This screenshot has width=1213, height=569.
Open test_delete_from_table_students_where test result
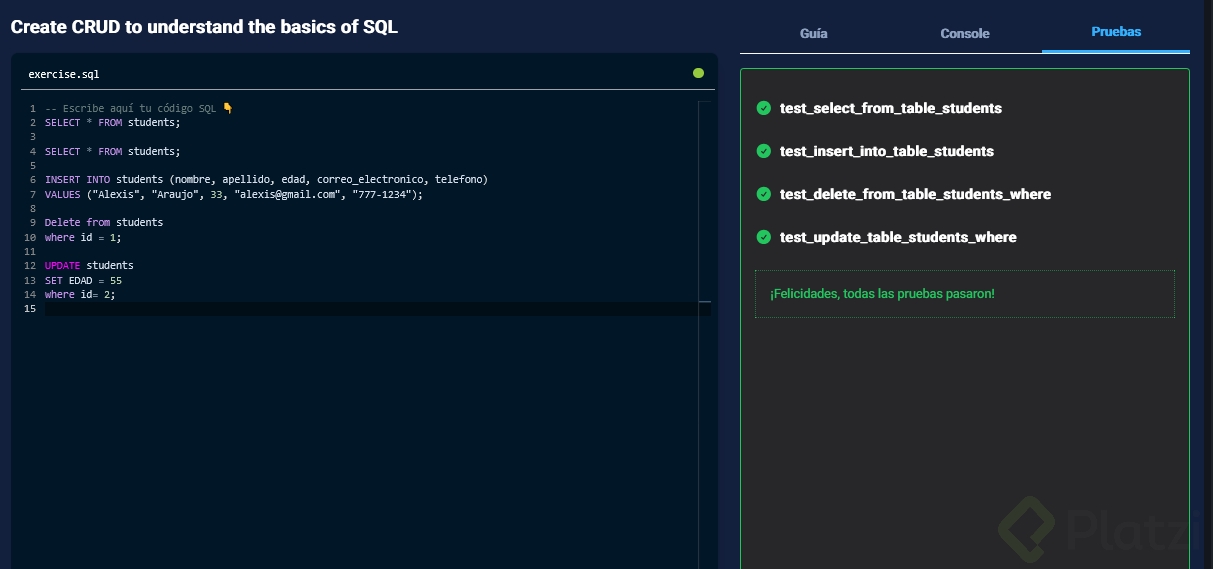(915, 194)
